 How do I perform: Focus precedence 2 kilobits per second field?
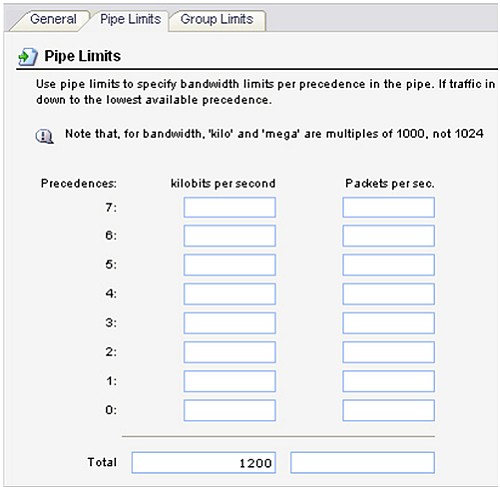click(x=230, y=352)
